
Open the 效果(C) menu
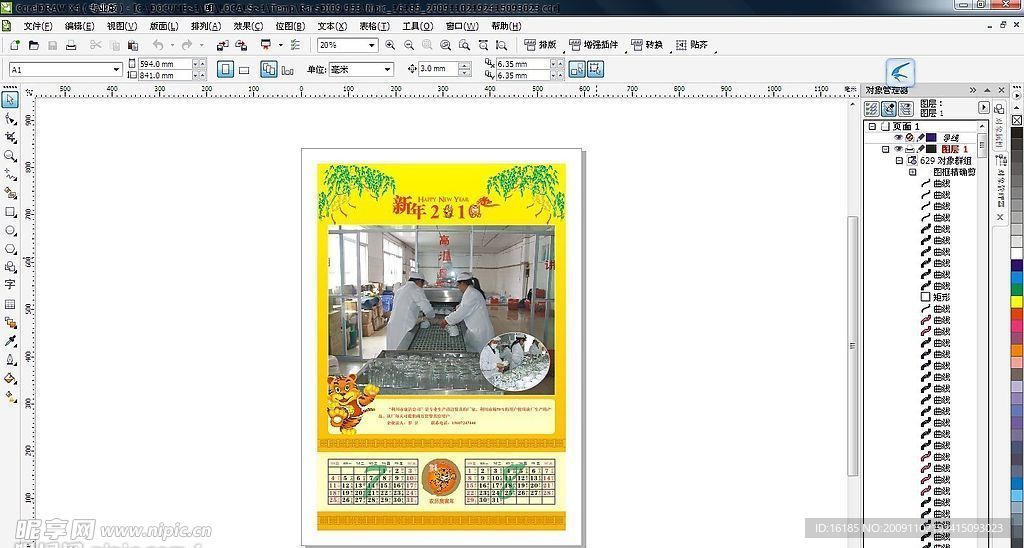248,26
